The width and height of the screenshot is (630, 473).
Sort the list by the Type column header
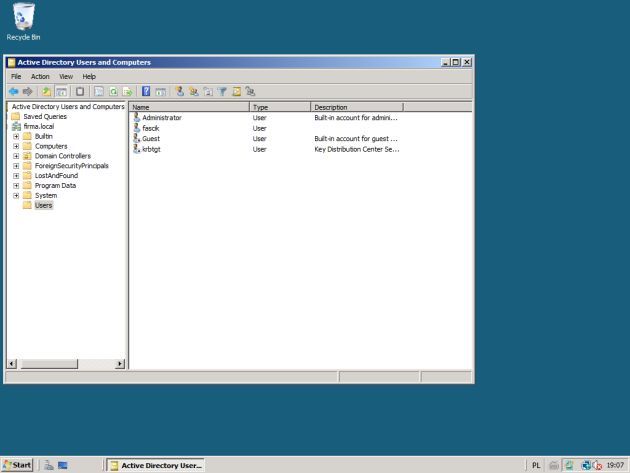tap(280, 107)
